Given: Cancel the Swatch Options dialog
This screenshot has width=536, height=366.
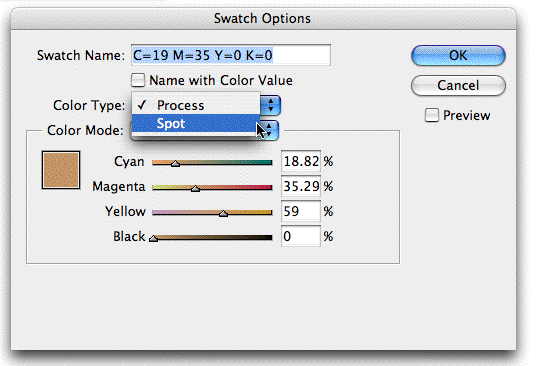Looking at the screenshot, I should click(x=458, y=85).
